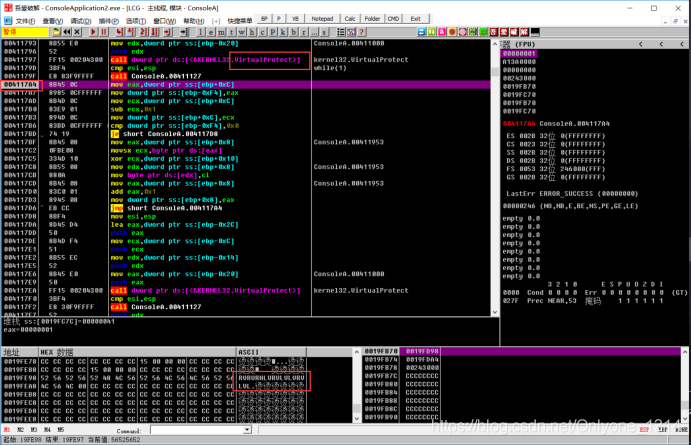Open the 查看(V) menu
The height and width of the screenshot is (445, 691).
(52, 21)
